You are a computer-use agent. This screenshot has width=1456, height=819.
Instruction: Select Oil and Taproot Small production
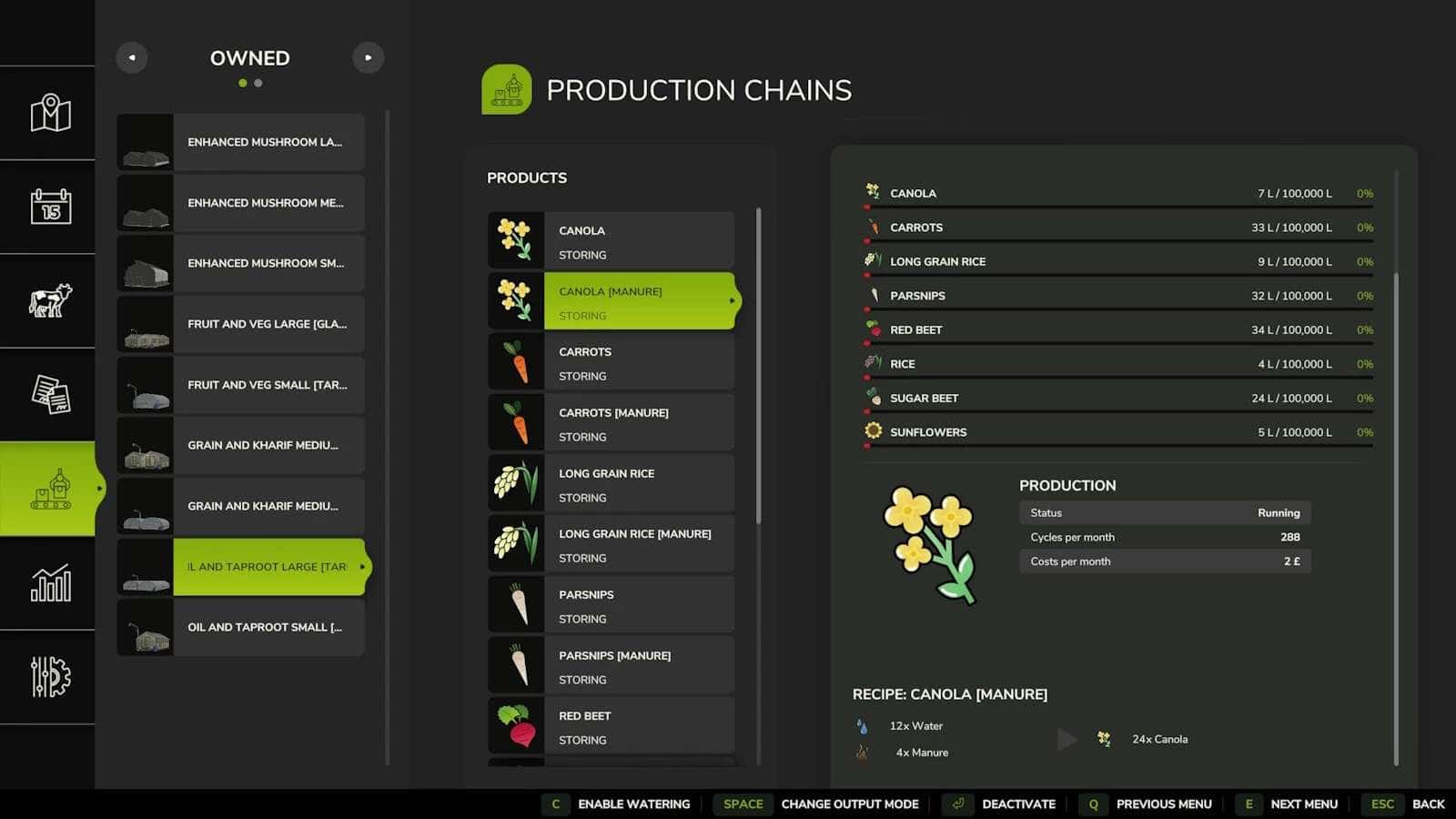(x=241, y=627)
